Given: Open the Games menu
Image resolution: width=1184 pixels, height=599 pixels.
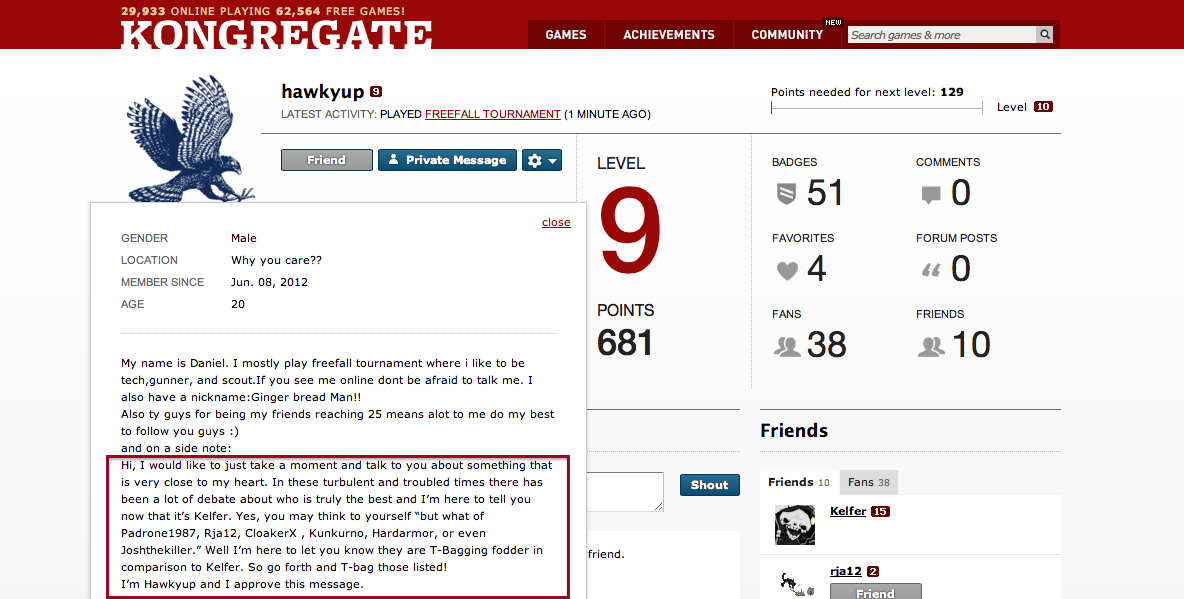Looking at the screenshot, I should [566, 35].
